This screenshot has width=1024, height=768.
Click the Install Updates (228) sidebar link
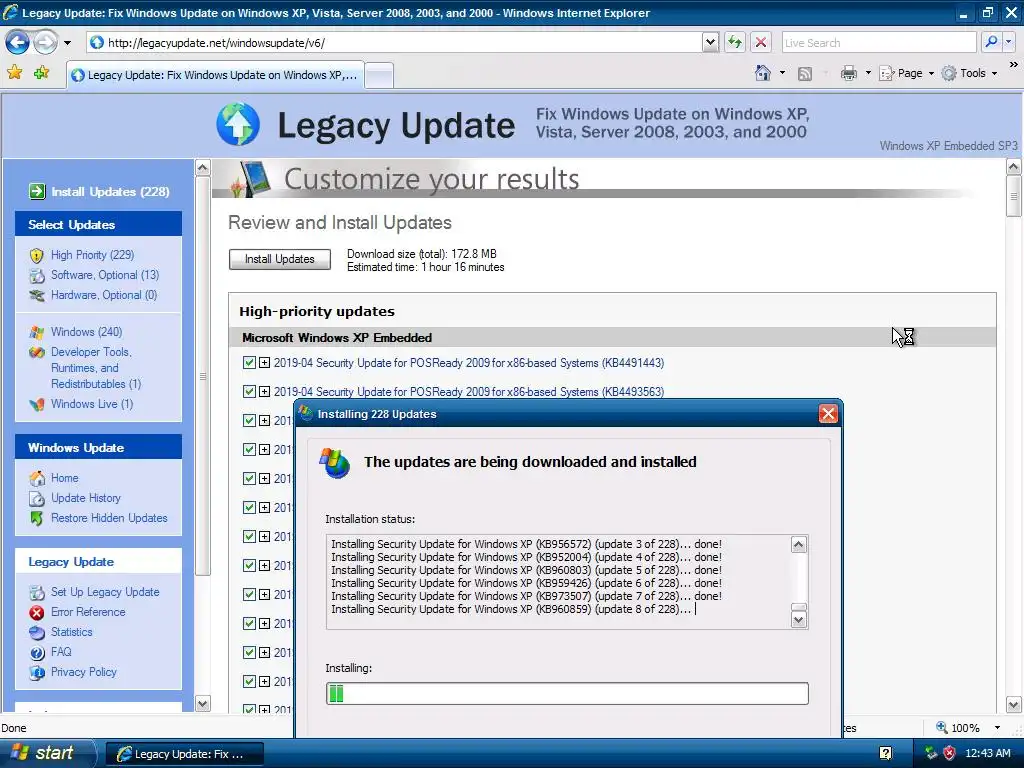click(x=110, y=191)
